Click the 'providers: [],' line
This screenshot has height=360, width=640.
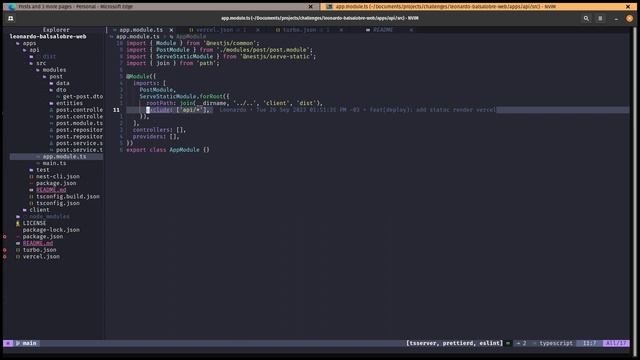pos(156,137)
